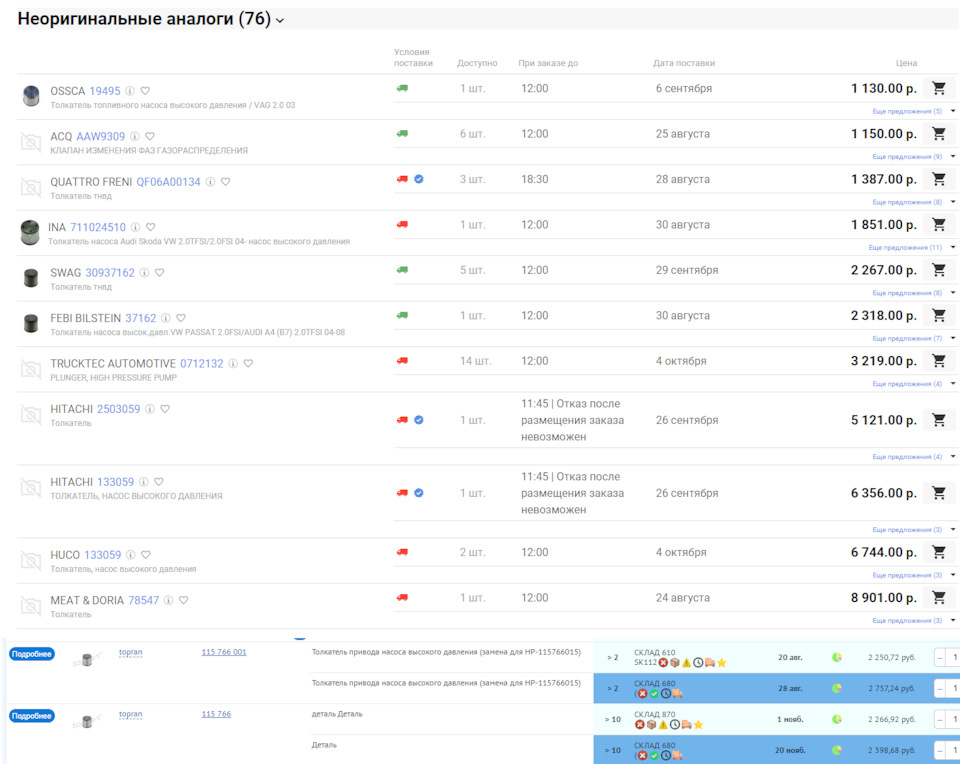Open info icon for INA 711024510

pos(135,227)
